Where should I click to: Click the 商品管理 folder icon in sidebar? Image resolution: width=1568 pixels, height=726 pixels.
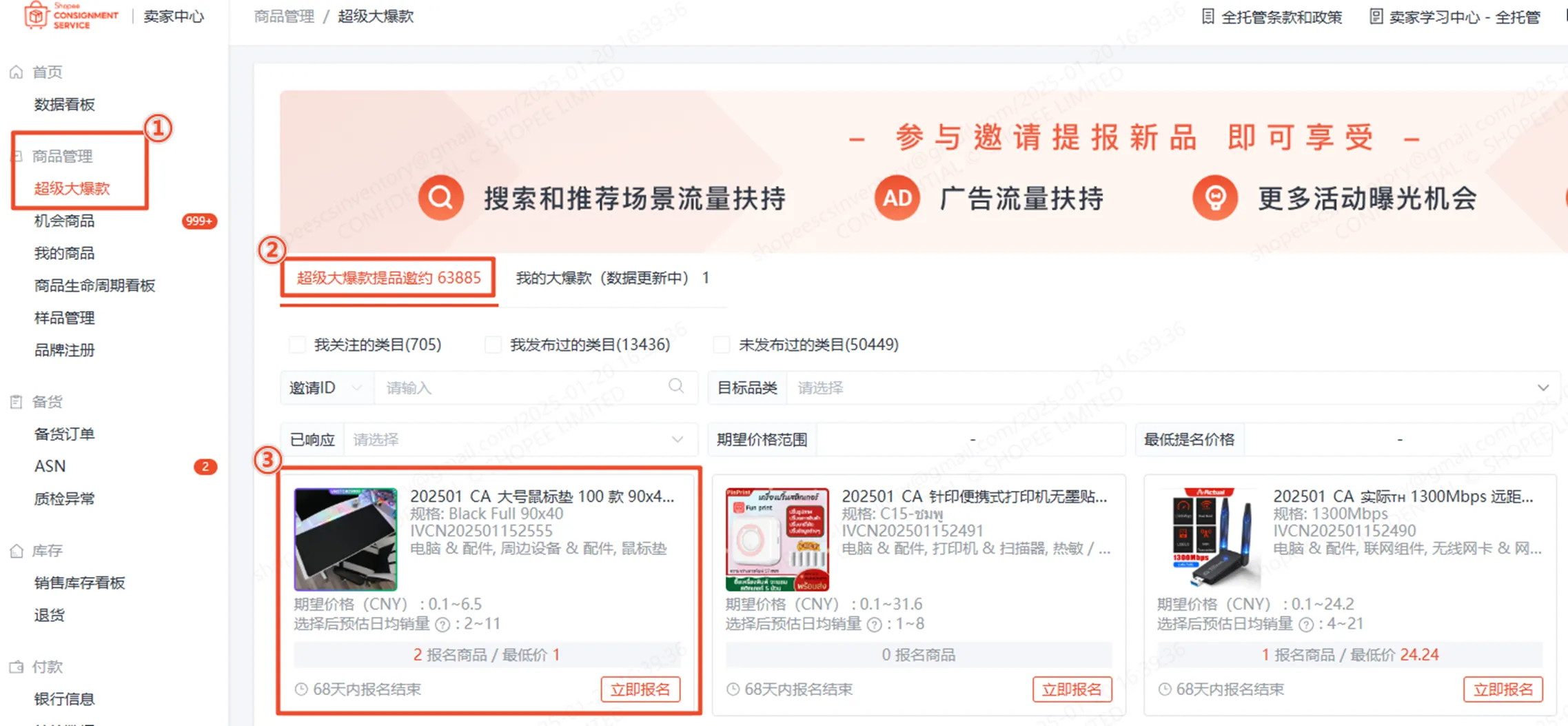coord(15,156)
